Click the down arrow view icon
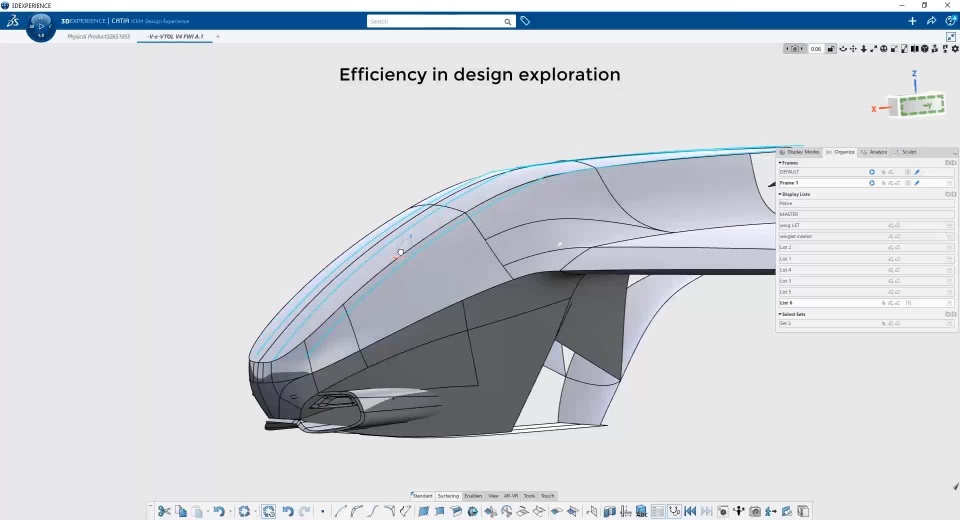The height and width of the screenshot is (520, 960). pos(863,49)
